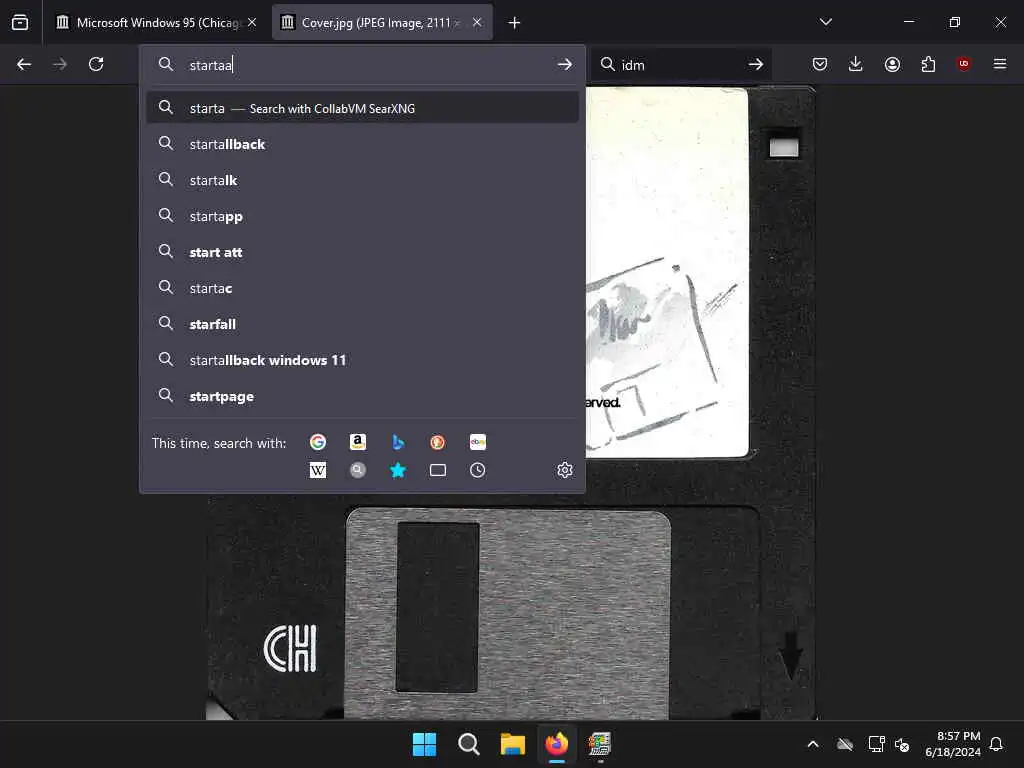The height and width of the screenshot is (768, 1024).
Task: Open the uBlock Origin extension icon
Action: [x=963, y=64]
